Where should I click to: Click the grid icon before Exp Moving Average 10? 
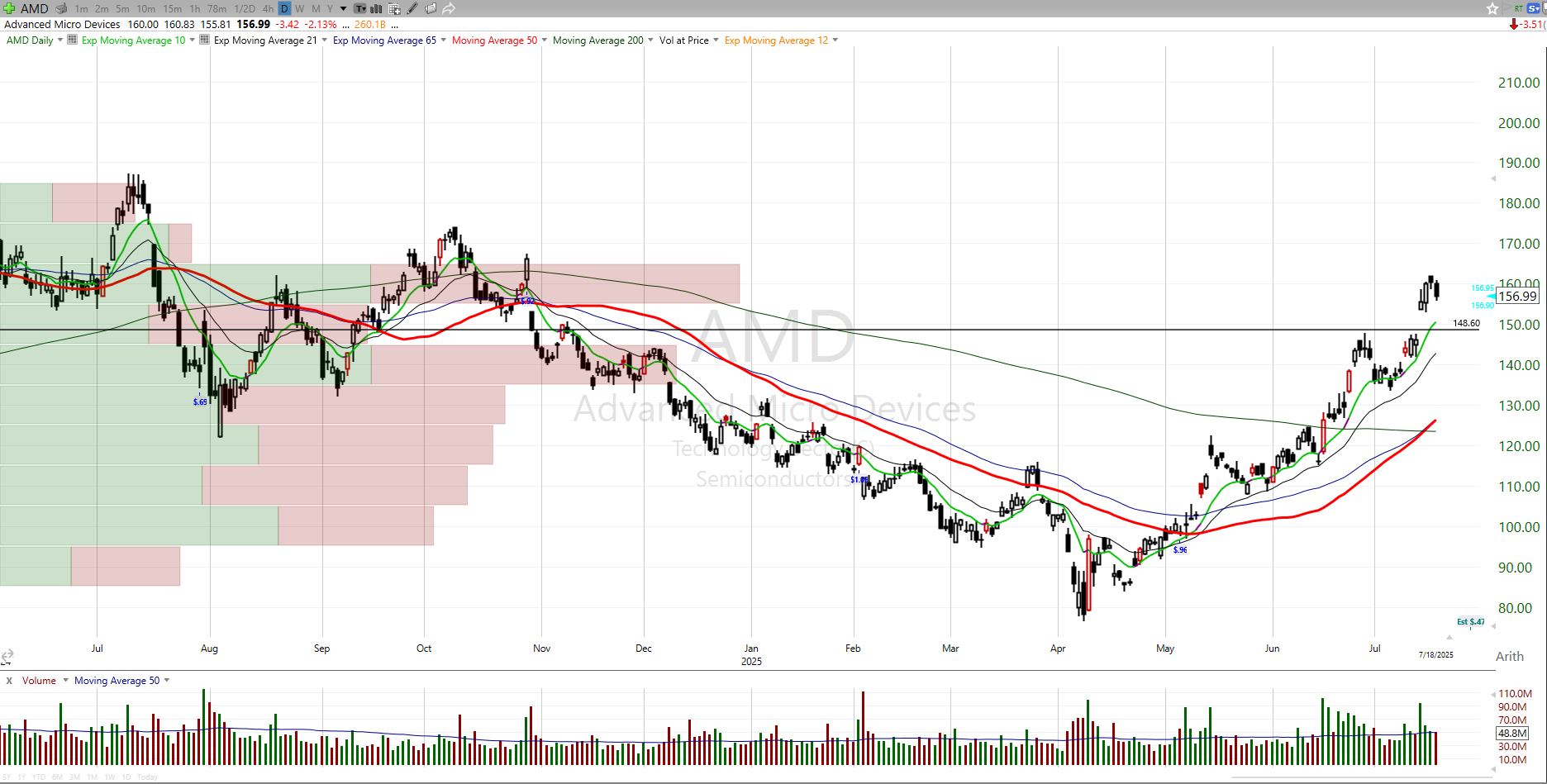click(x=72, y=40)
